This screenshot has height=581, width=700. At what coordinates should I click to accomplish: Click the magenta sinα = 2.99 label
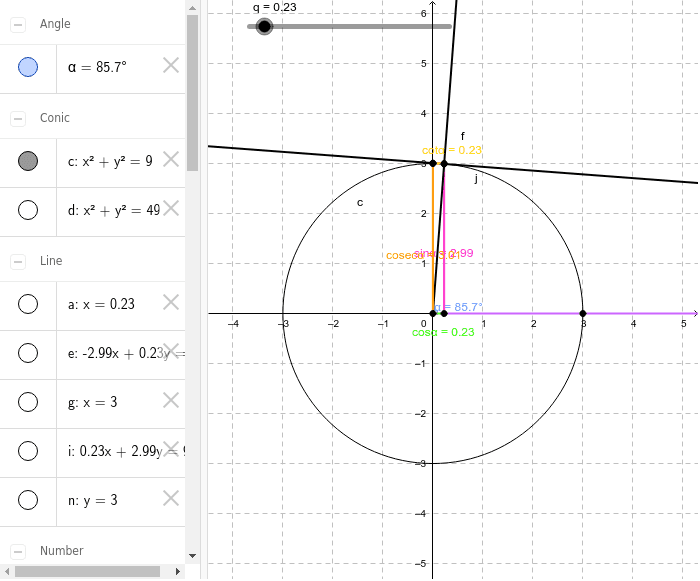(444, 253)
